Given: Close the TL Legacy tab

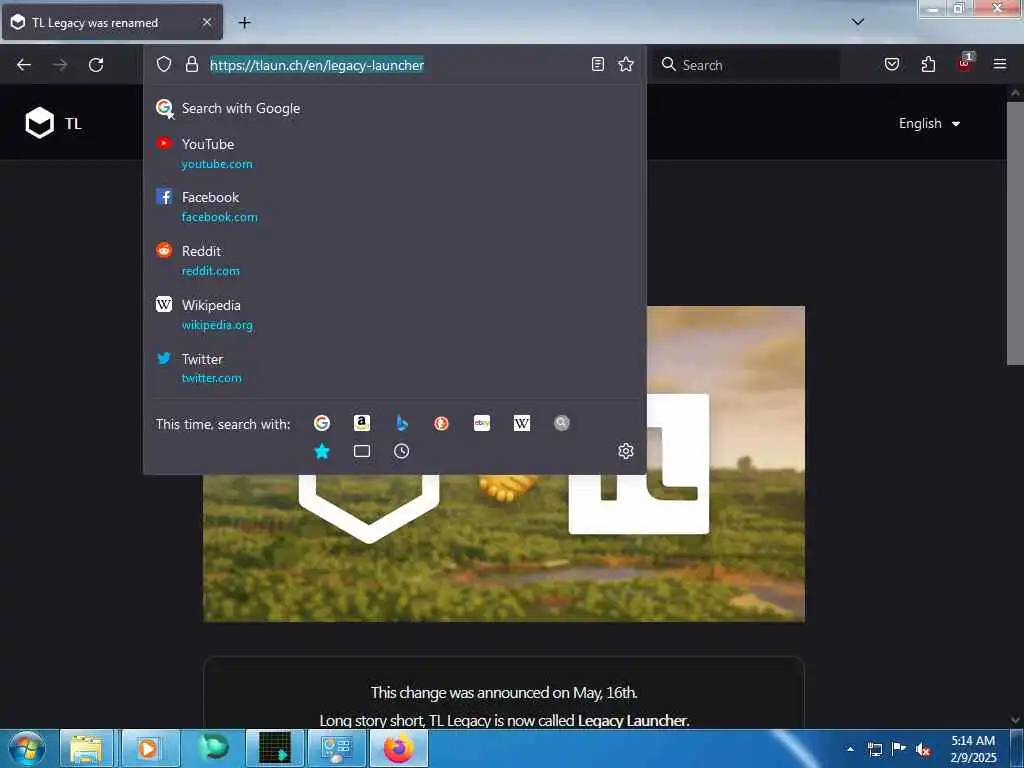Looking at the screenshot, I should (x=206, y=22).
